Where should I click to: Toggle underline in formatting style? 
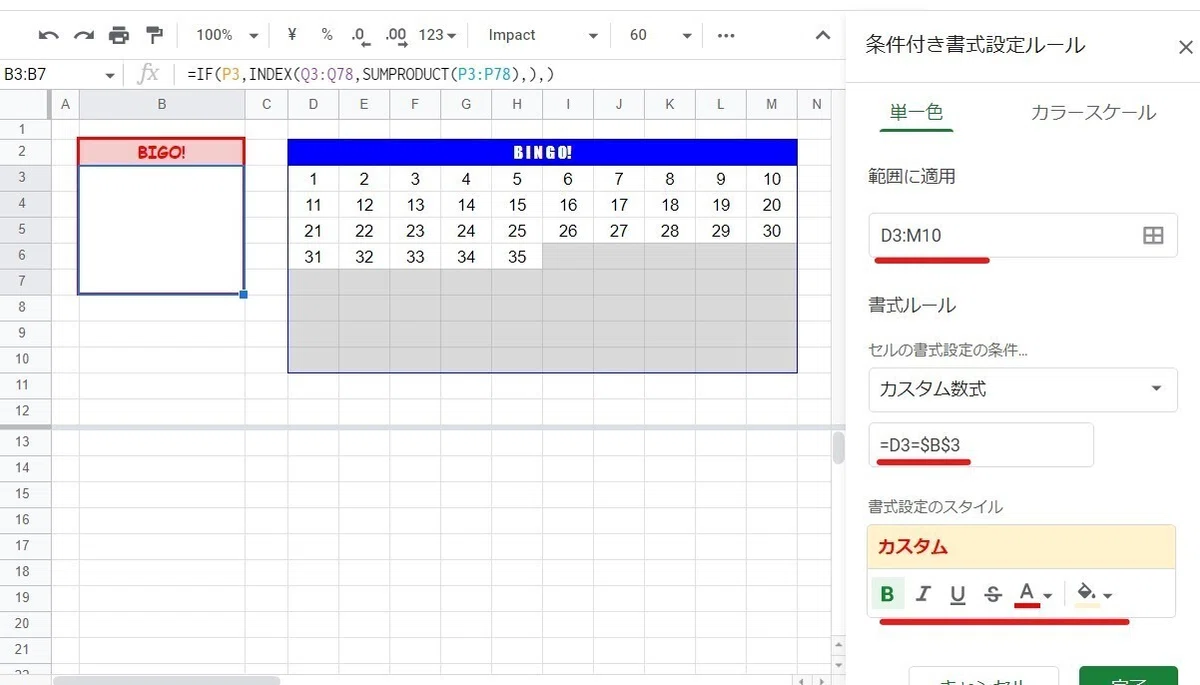958,595
